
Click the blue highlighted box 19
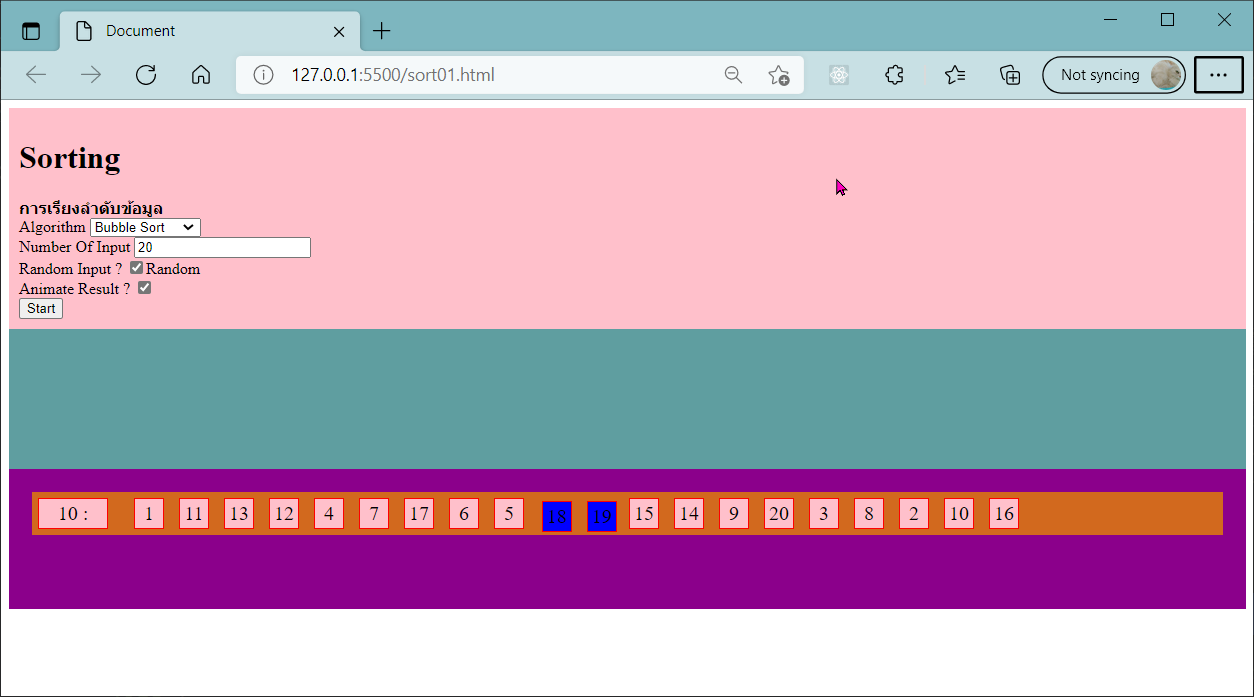point(602,517)
